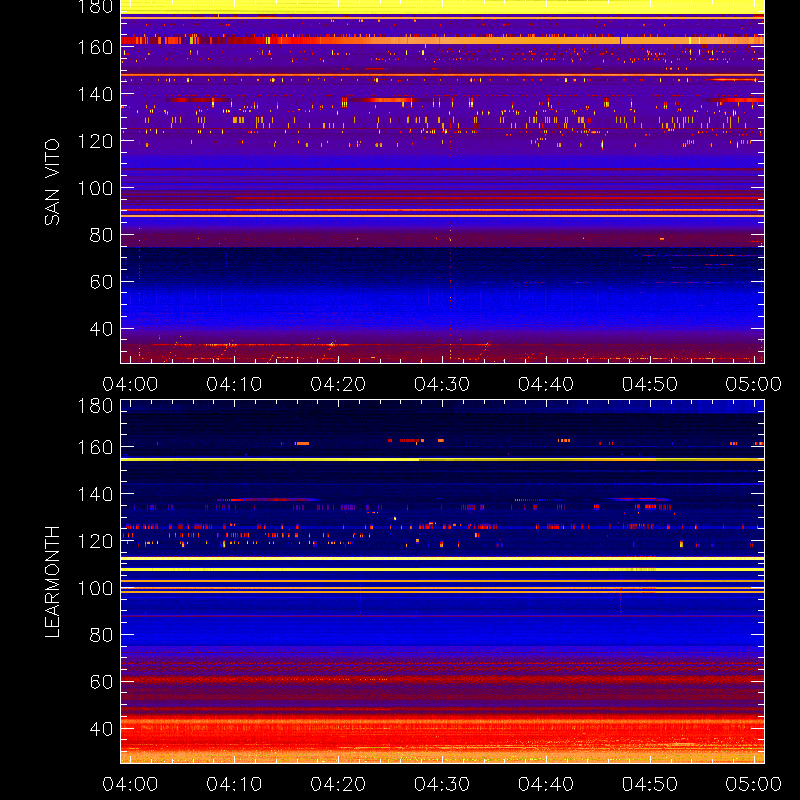Click the SAN VITO axis label
Screen dimensions: 800x800
[52, 182]
